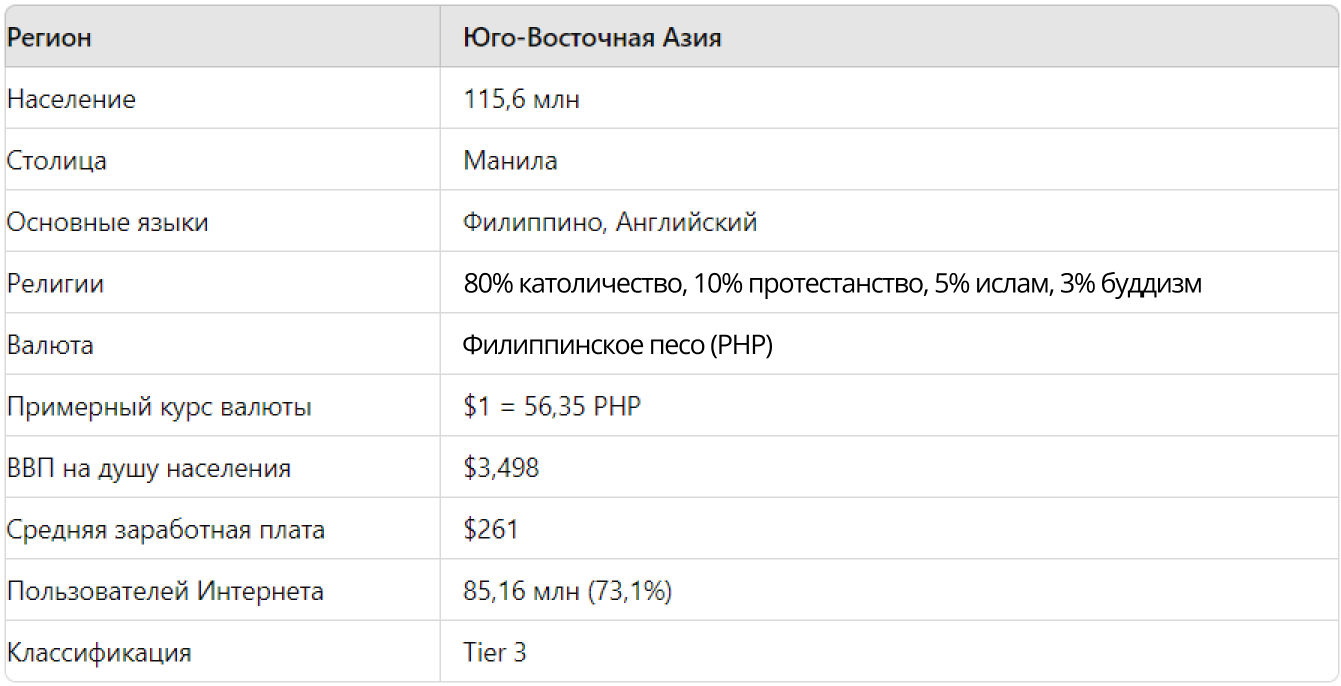
Task: Click Примерный курс валюты label
Action: click(159, 408)
